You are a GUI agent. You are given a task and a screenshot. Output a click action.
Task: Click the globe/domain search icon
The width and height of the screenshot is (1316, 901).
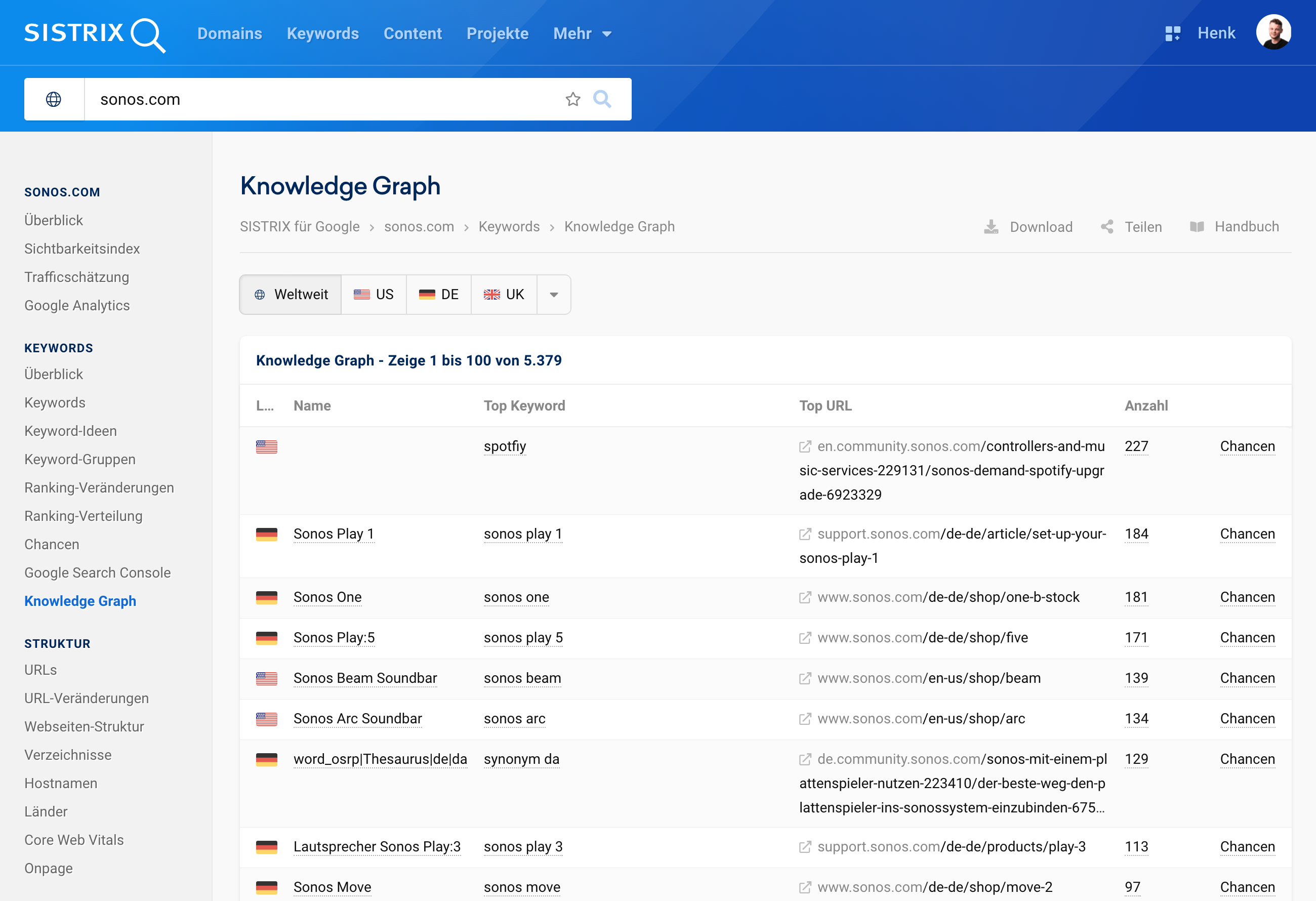55,98
